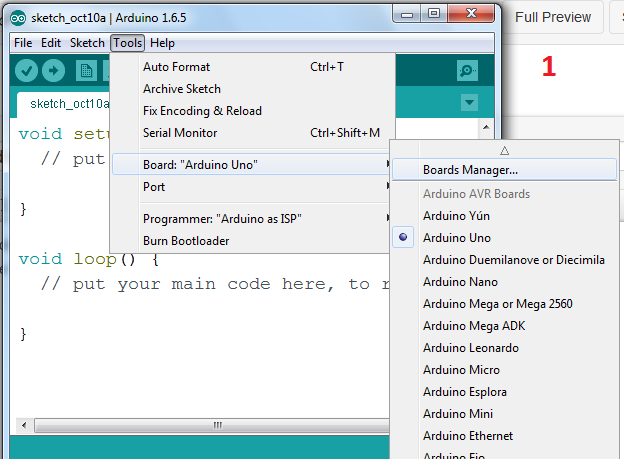Close the Tools menu
Viewport: 624px width, 459px height.
click(127, 43)
